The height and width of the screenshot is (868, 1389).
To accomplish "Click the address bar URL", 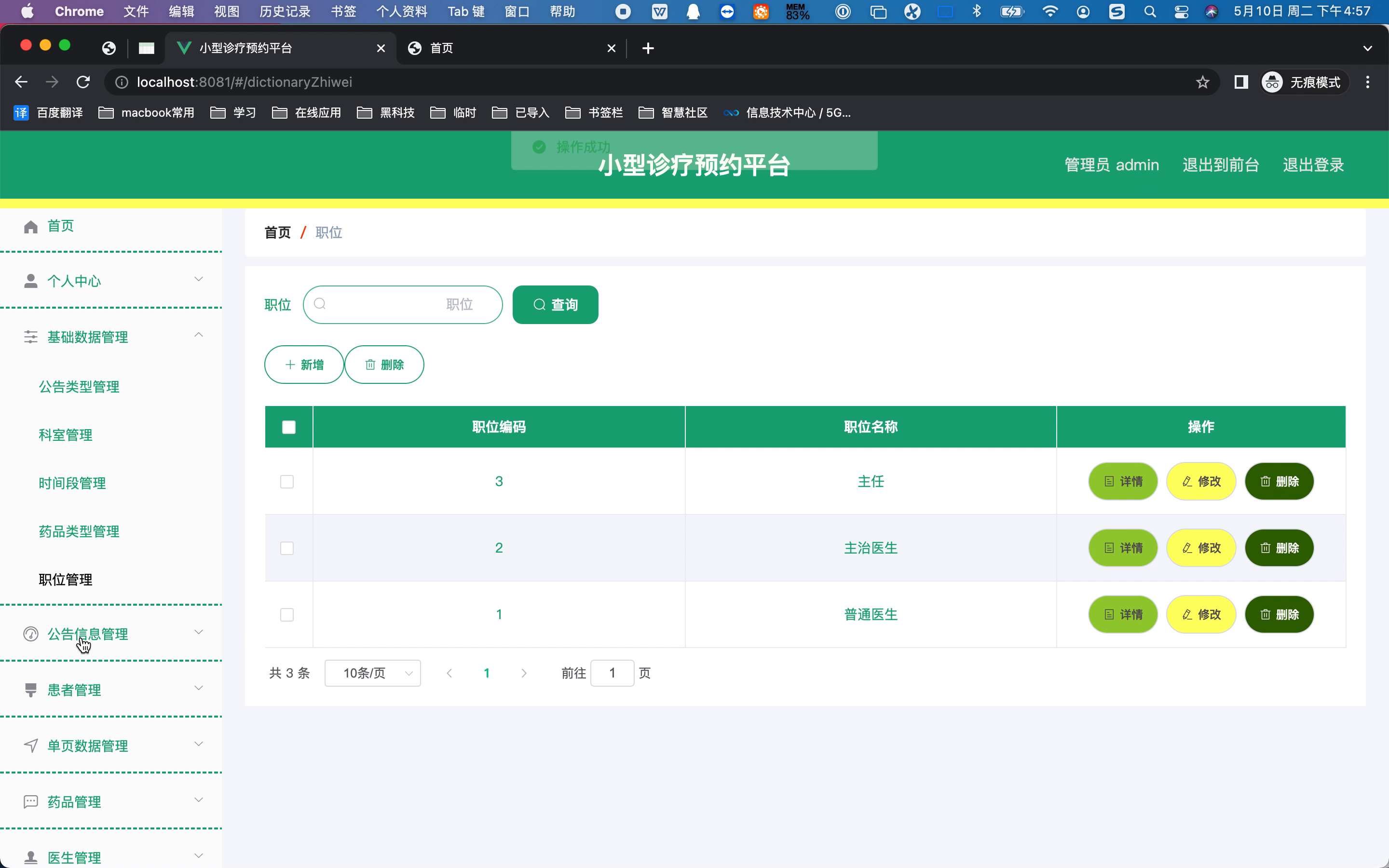I will point(245,82).
